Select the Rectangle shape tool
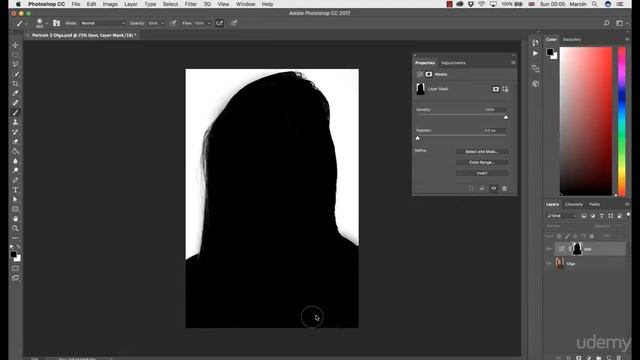 [x=16, y=209]
